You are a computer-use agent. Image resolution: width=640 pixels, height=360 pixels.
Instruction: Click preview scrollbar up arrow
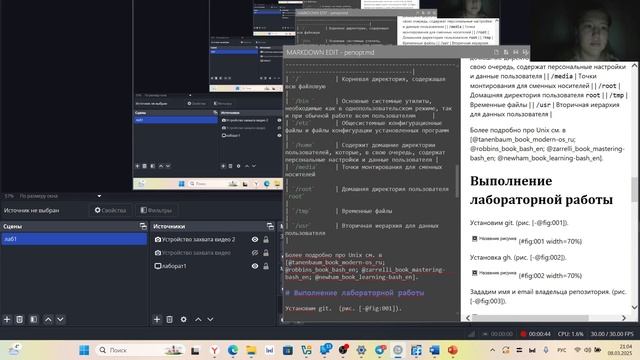coord(634,65)
